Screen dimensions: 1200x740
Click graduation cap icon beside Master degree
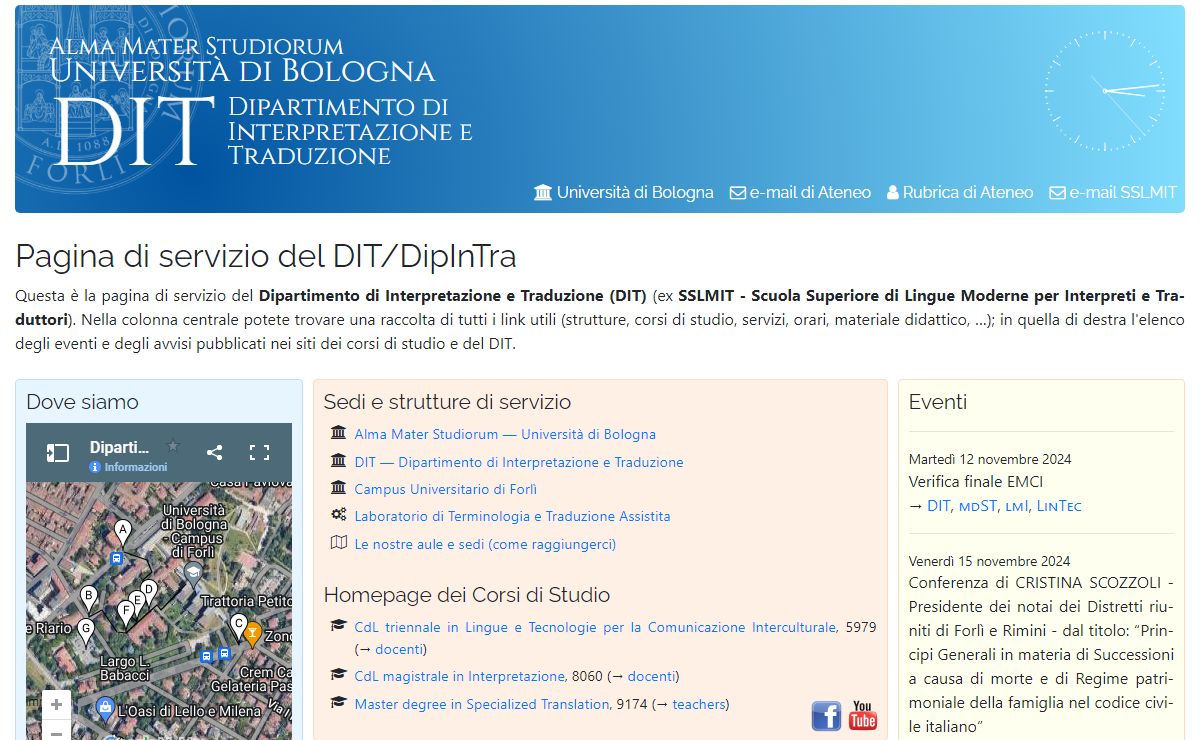338,704
